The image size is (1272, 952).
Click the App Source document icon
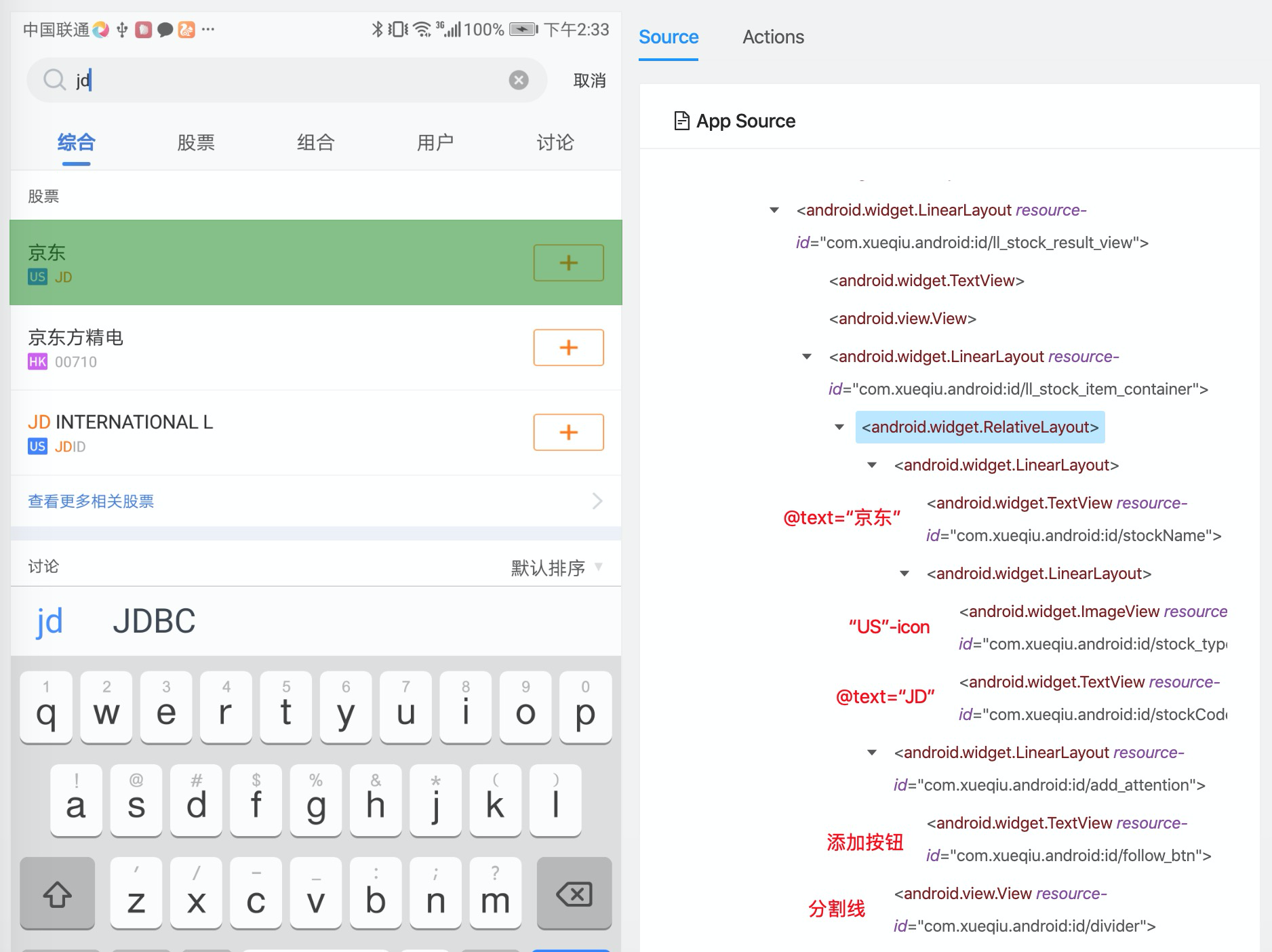point(681,121)
